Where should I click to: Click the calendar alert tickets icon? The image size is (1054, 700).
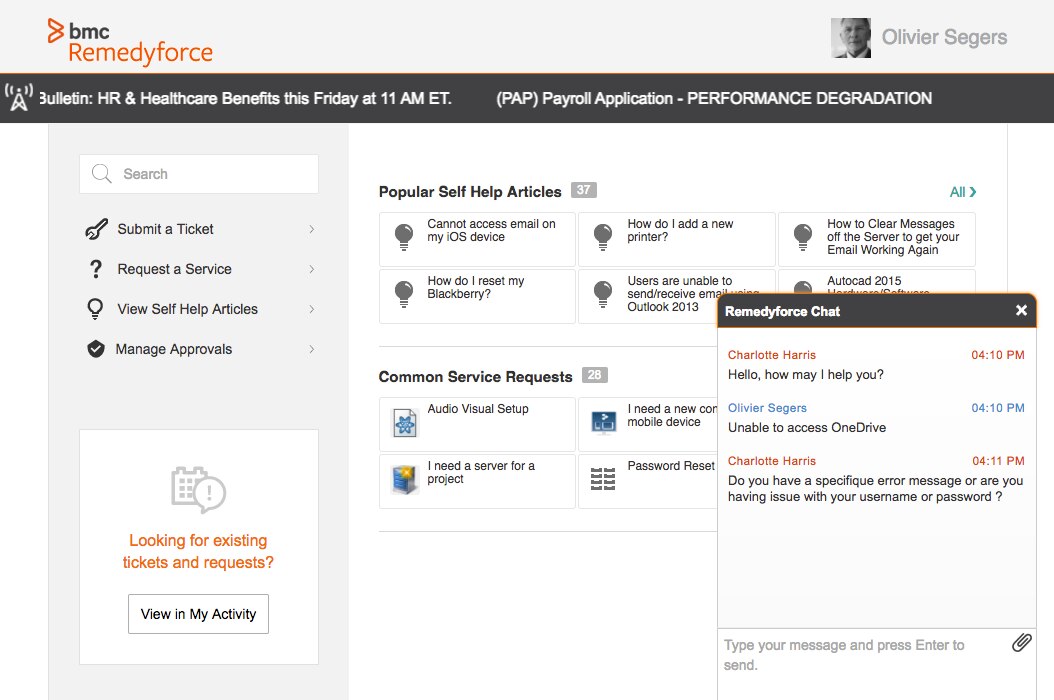[x=198, y=490]
